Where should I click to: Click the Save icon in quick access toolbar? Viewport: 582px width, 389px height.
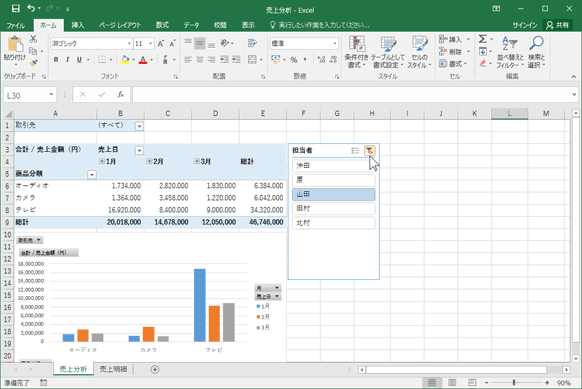(15, 9)
